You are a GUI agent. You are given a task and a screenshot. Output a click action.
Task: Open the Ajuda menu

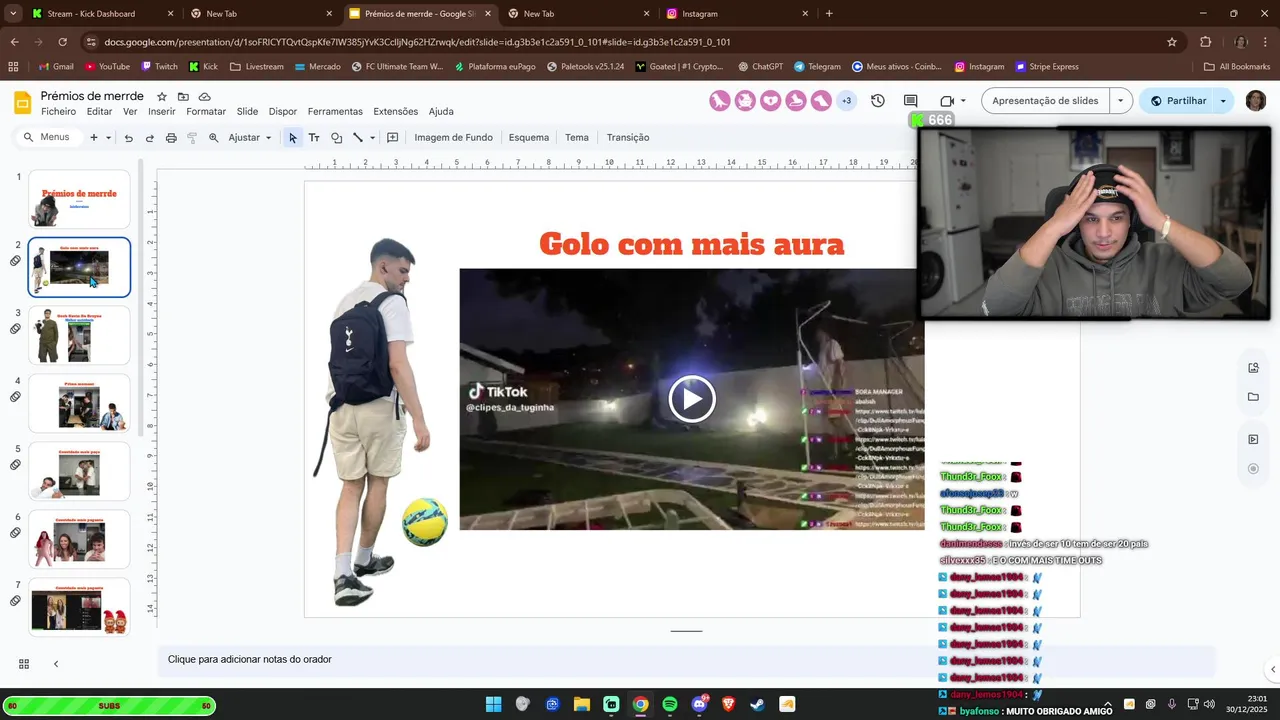click(441, 112)
